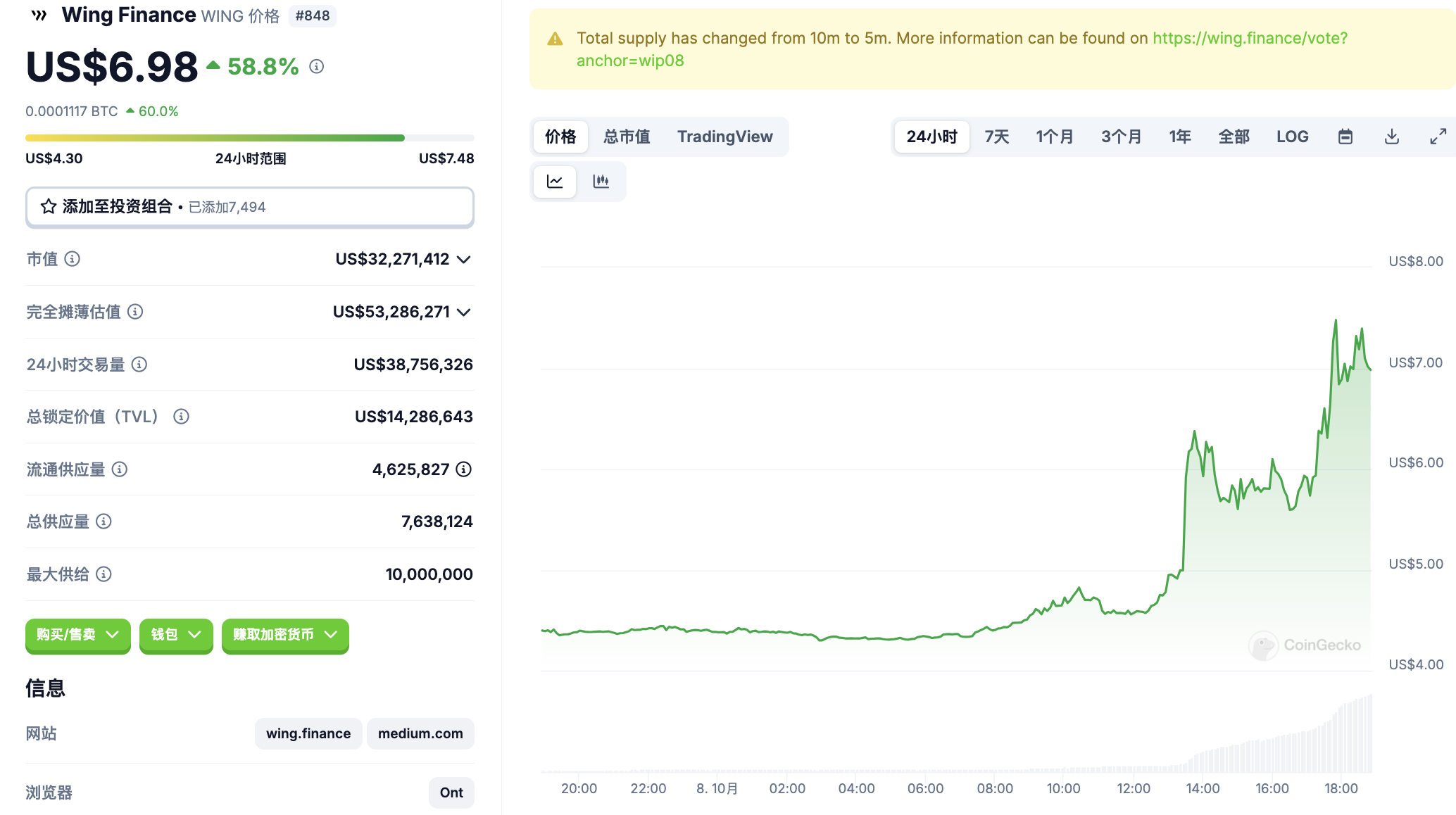This screenshot has height=815, width=1456.
Task: Switch to the candlestick chart view icon
Action: [601, 182]
